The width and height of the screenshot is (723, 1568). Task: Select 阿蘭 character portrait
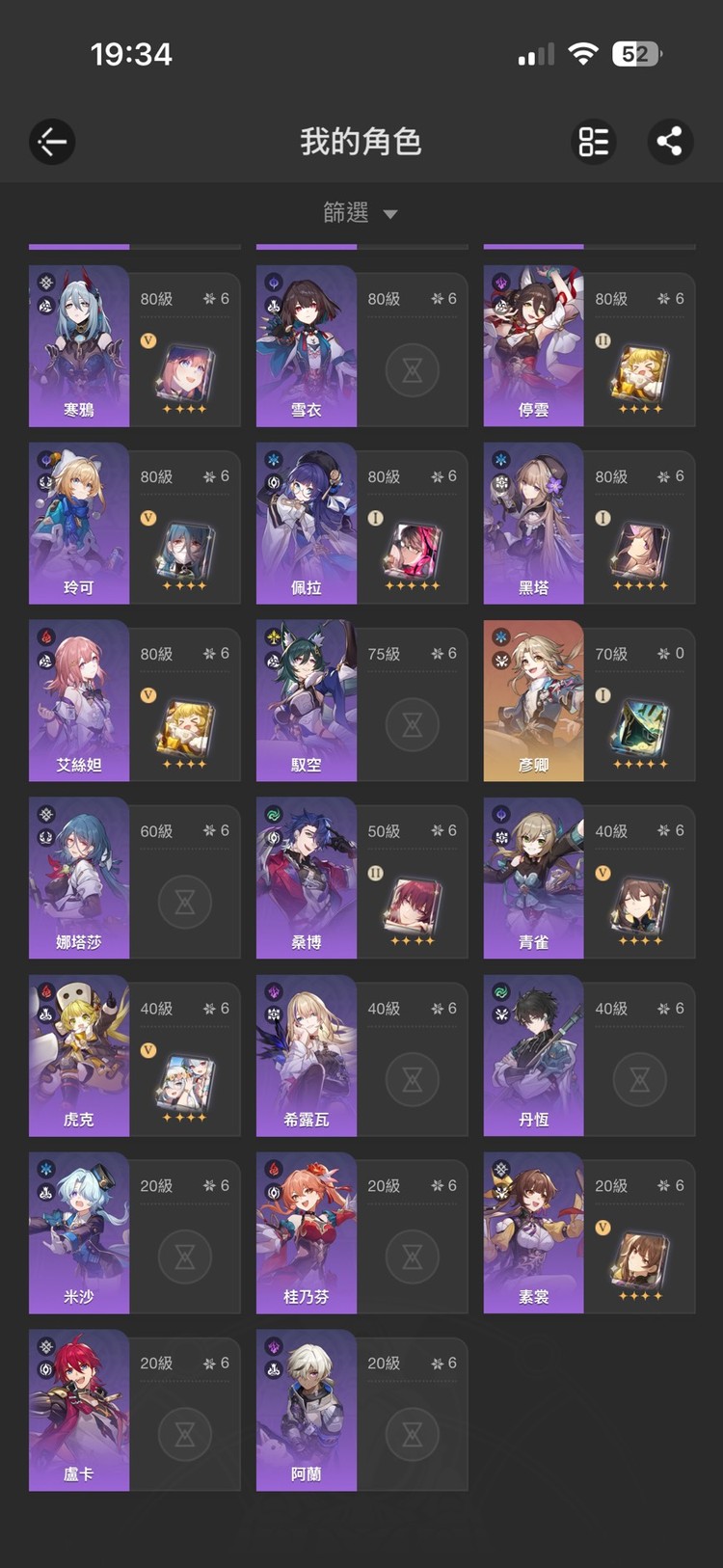(x=307, y=1411)
